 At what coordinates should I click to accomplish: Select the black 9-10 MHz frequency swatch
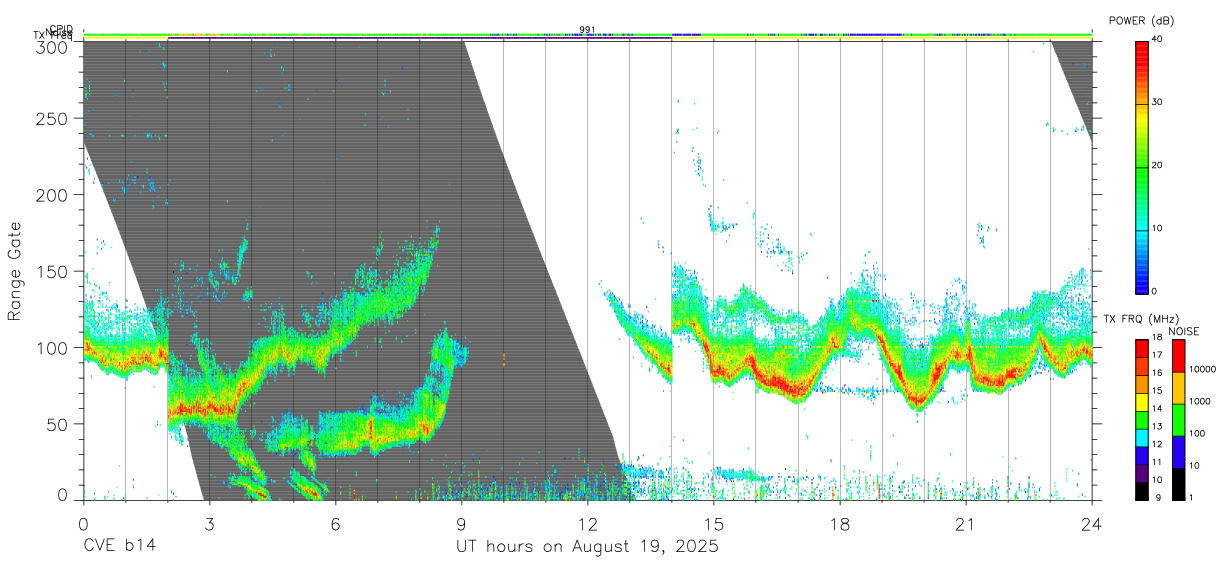coord(1141,489)
